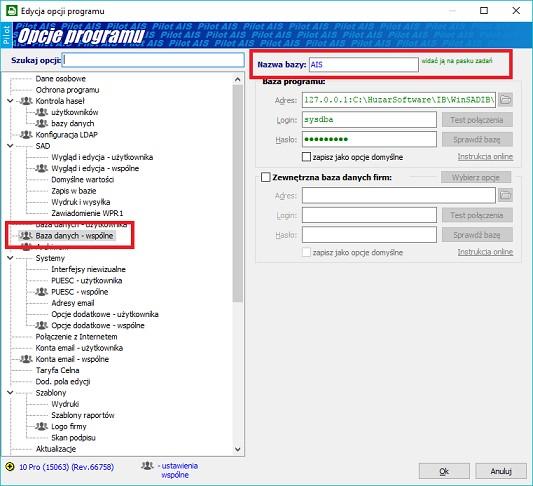Image resolution: width=533 pixels, height=486 pixels.
Task: Click the group icon beside Kontrola haseł
Action: (x=26, y=101)
